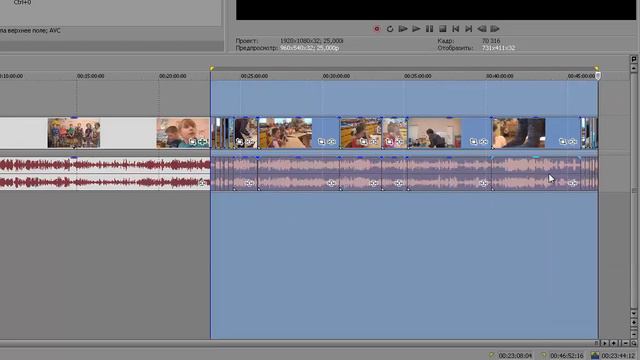The width and height of the screenshot is (640, 360).
Task: Open Event FX on girl's face clip
Action: 202,142
